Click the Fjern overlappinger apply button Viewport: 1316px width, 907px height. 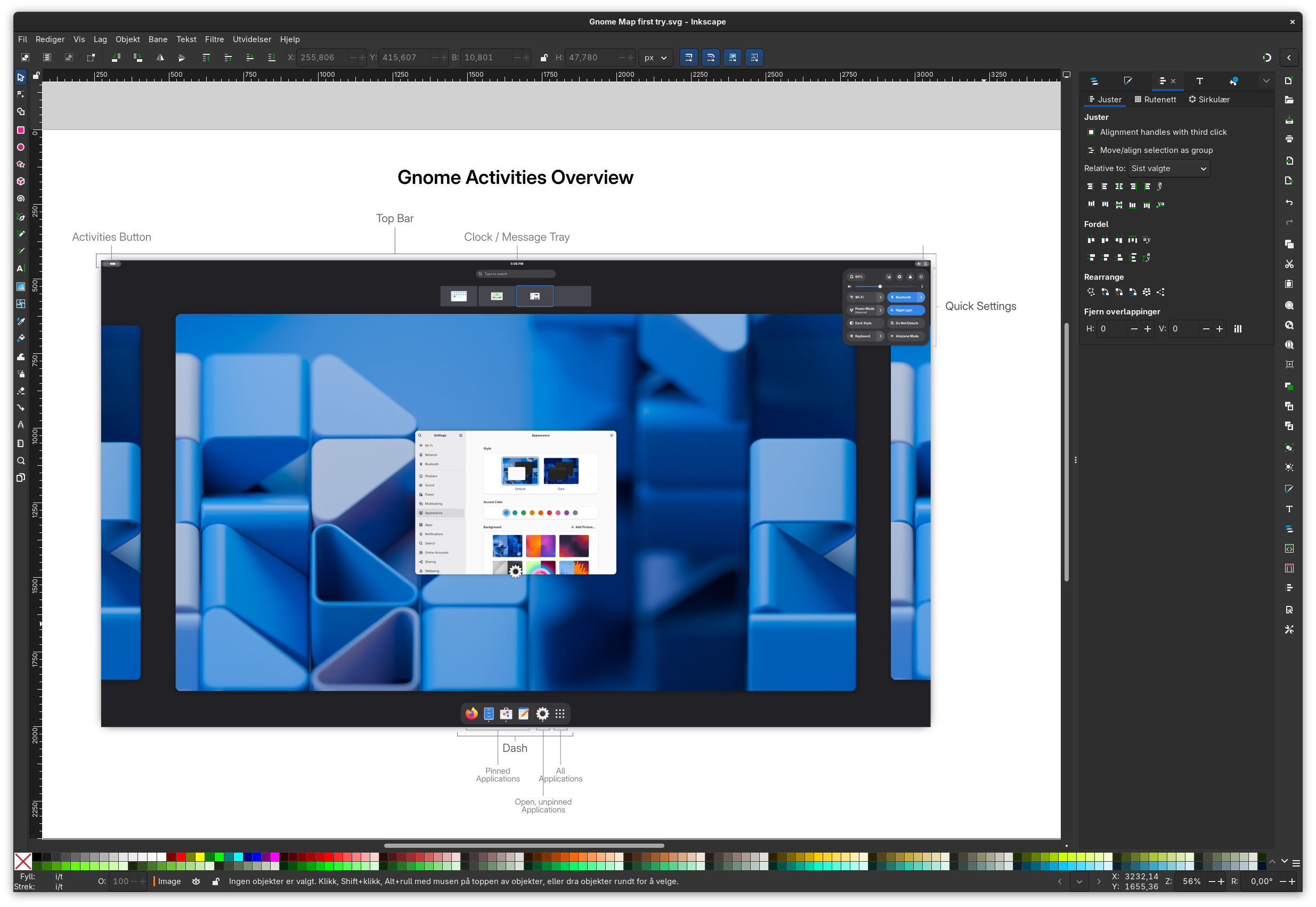coord(1238,328)
